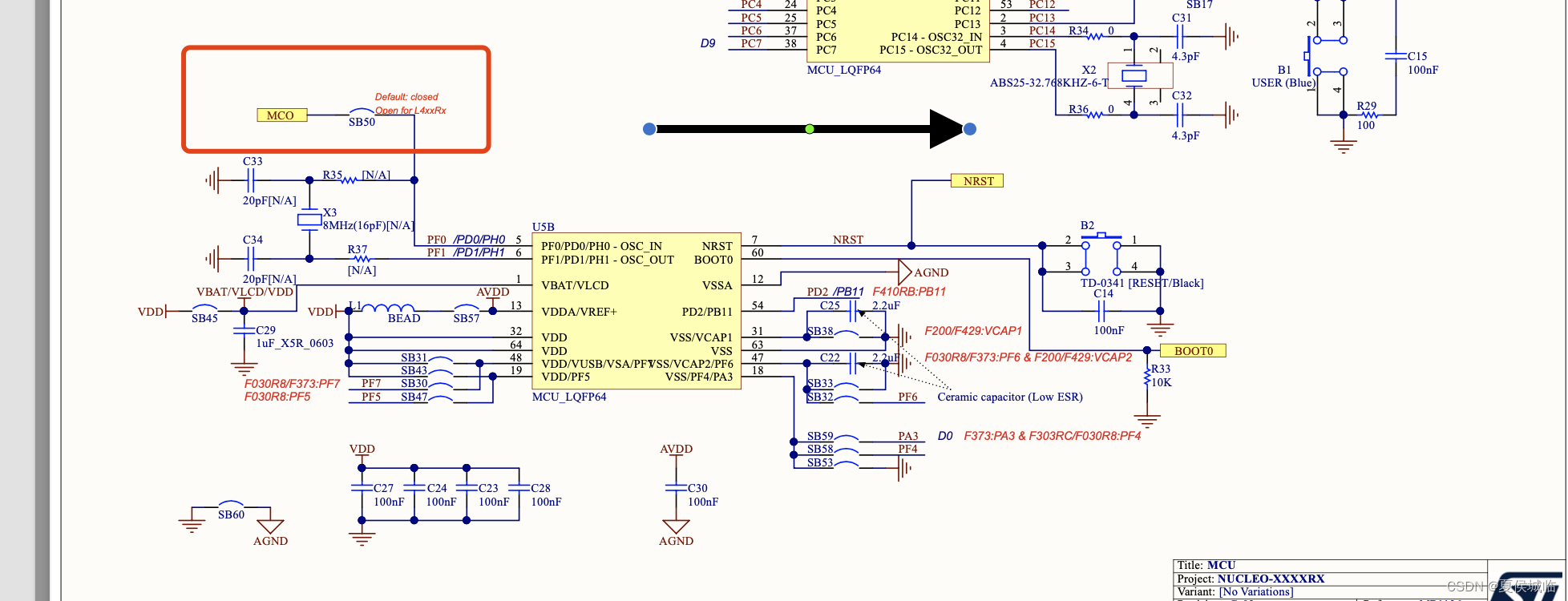Select the R35 resistor designator
This screenshot has width=1568, height=601.
(x=333, y=175)
